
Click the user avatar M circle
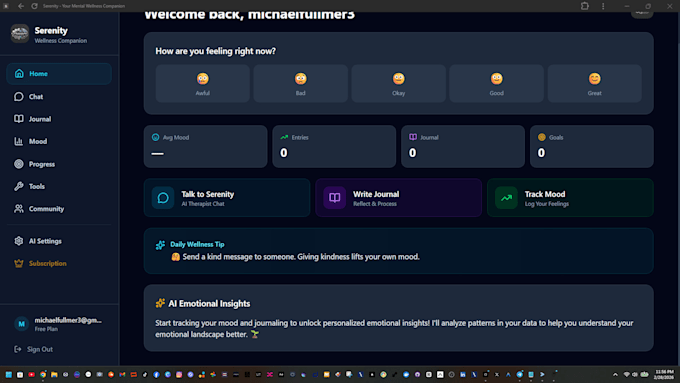21,324
